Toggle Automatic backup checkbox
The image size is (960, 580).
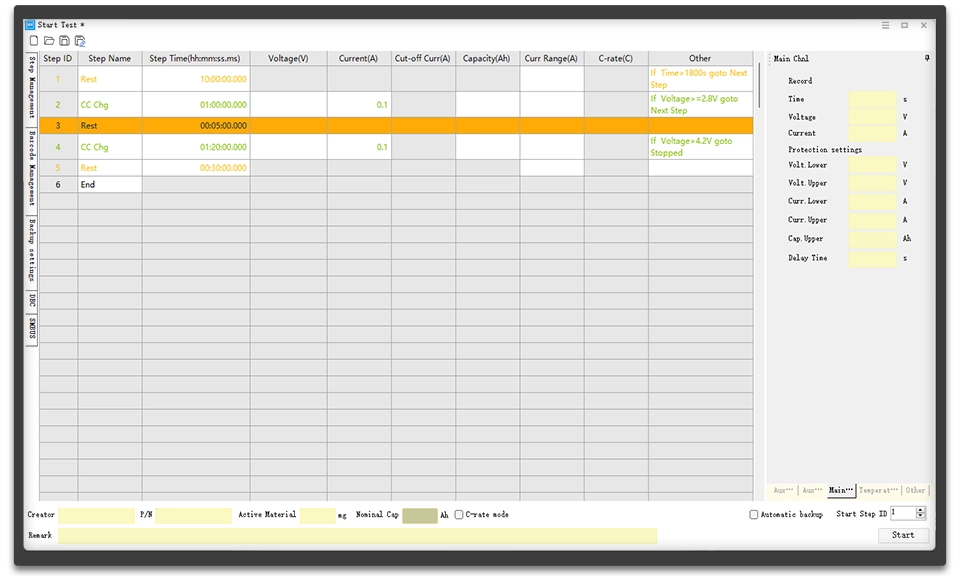[x=754, y=514]
